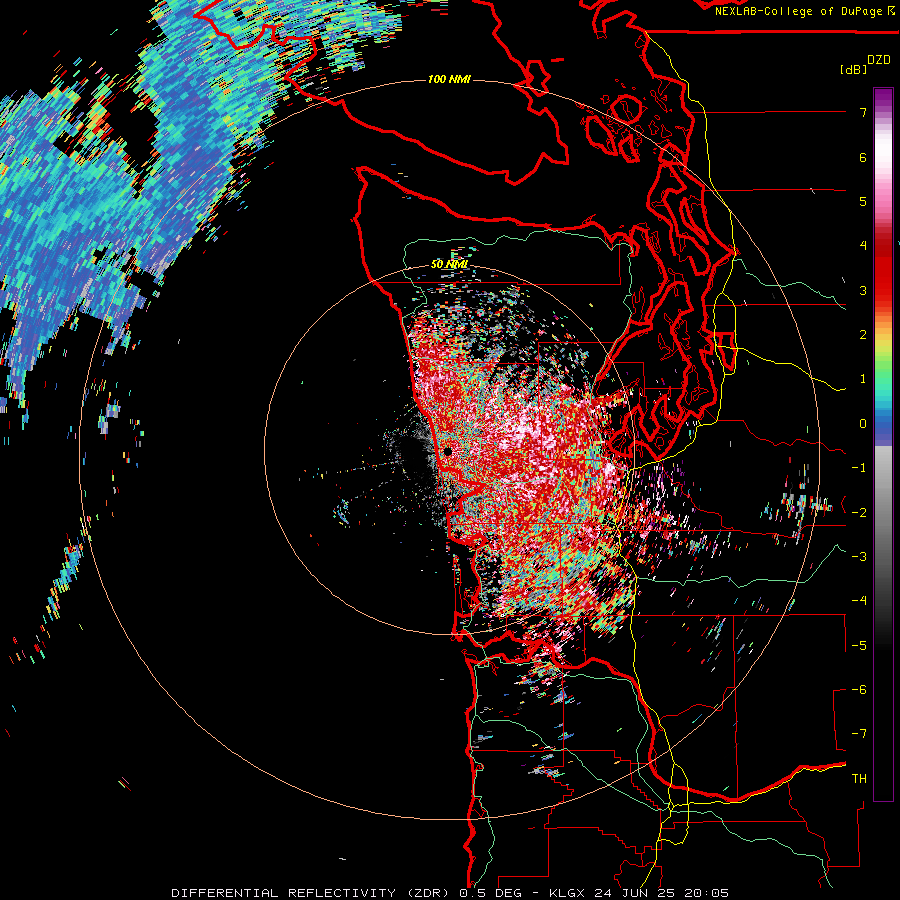Click the 2 dB value on color scale
Image resolution: width=900 pixels, height=900 pixels.
pyautogui.click(x=863, y=335)
